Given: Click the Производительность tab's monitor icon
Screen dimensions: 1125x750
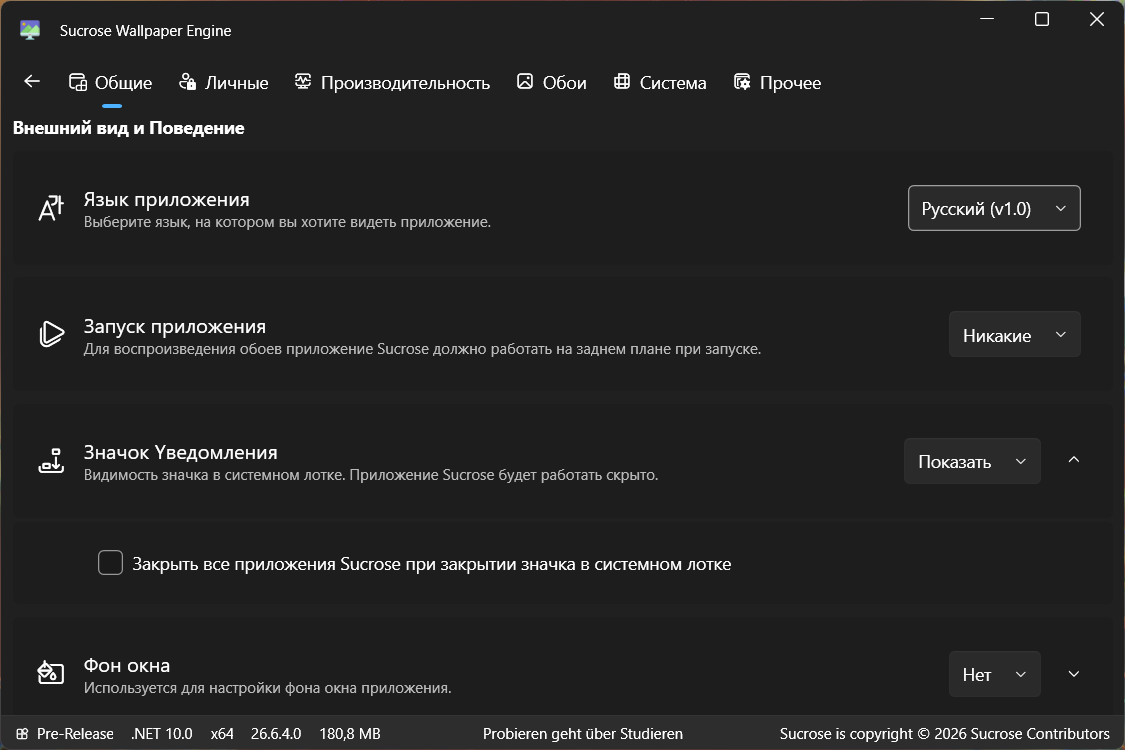Looking at the screenshot, I should pos(303,82).
